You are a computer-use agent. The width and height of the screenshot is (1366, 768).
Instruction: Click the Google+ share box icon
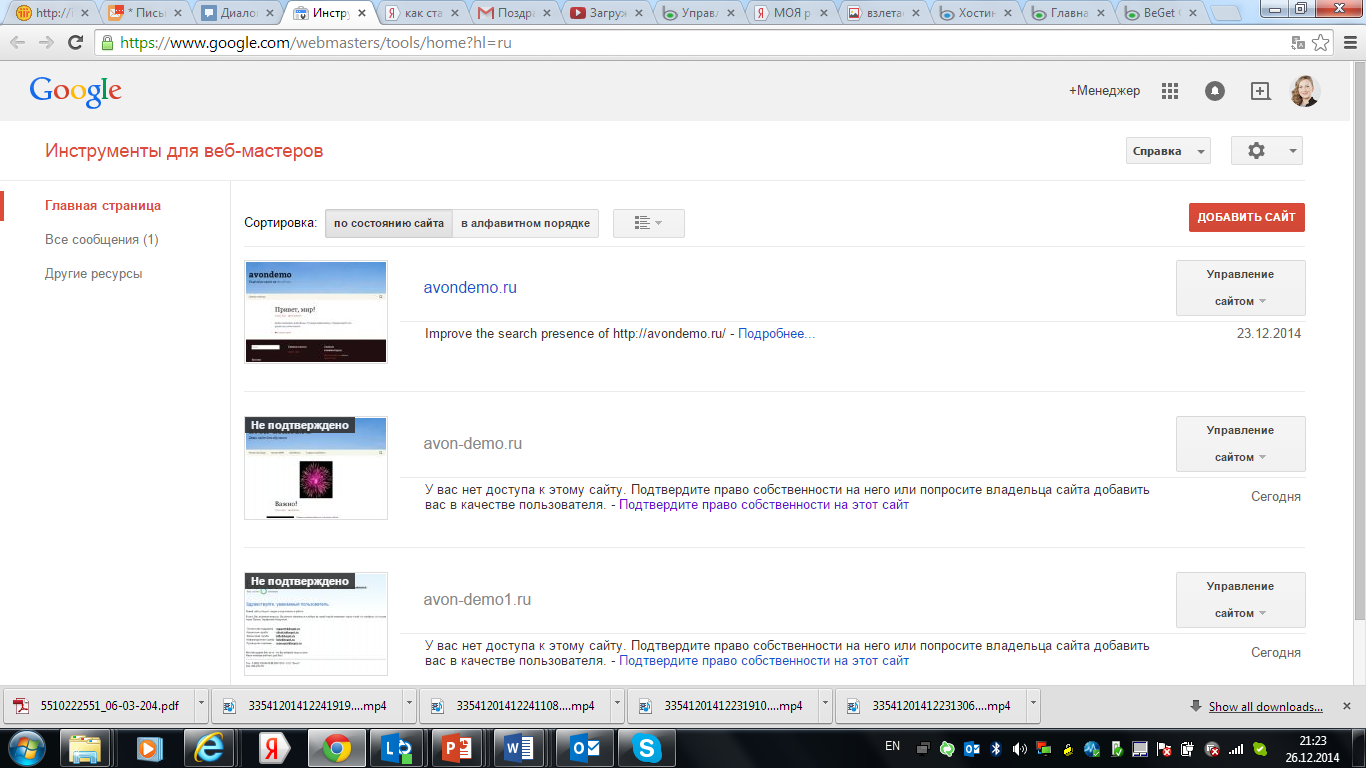coord(1260,91)
